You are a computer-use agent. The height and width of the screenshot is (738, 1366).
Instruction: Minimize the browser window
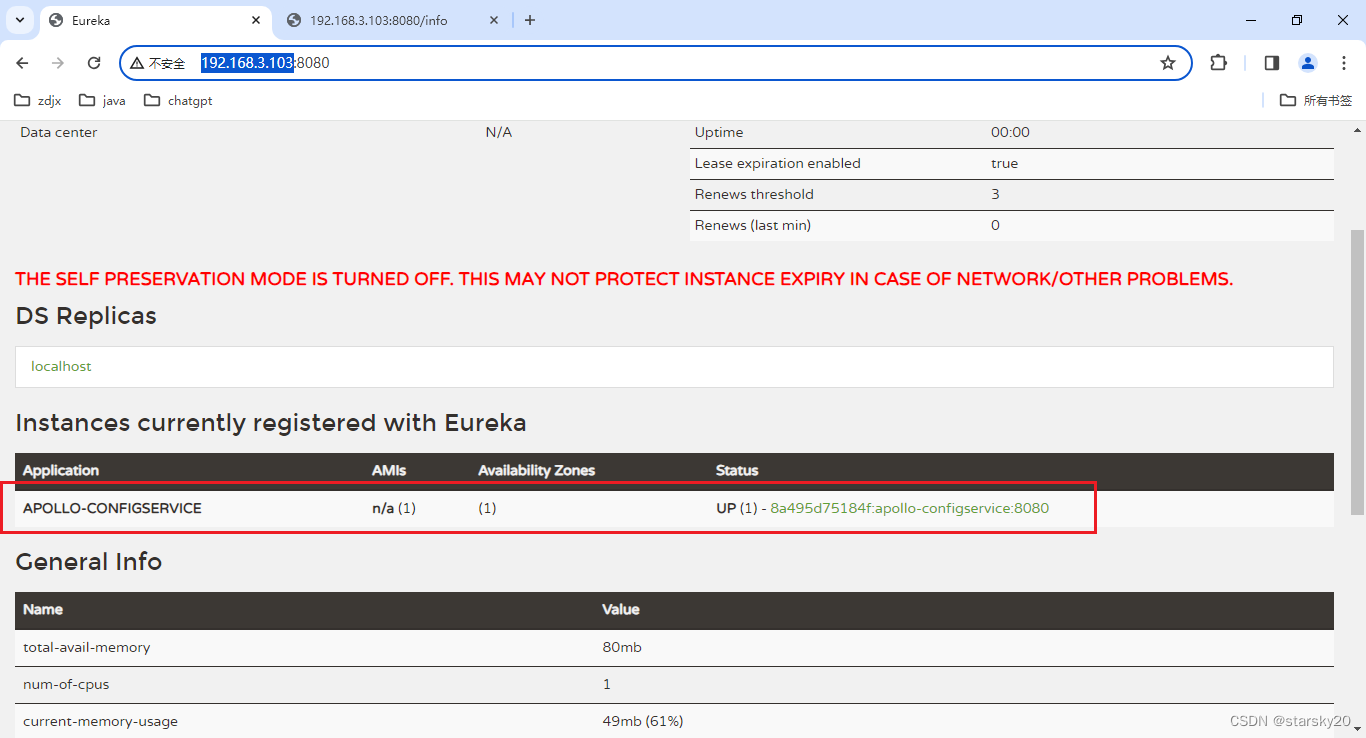click(x=1251, y=20)
